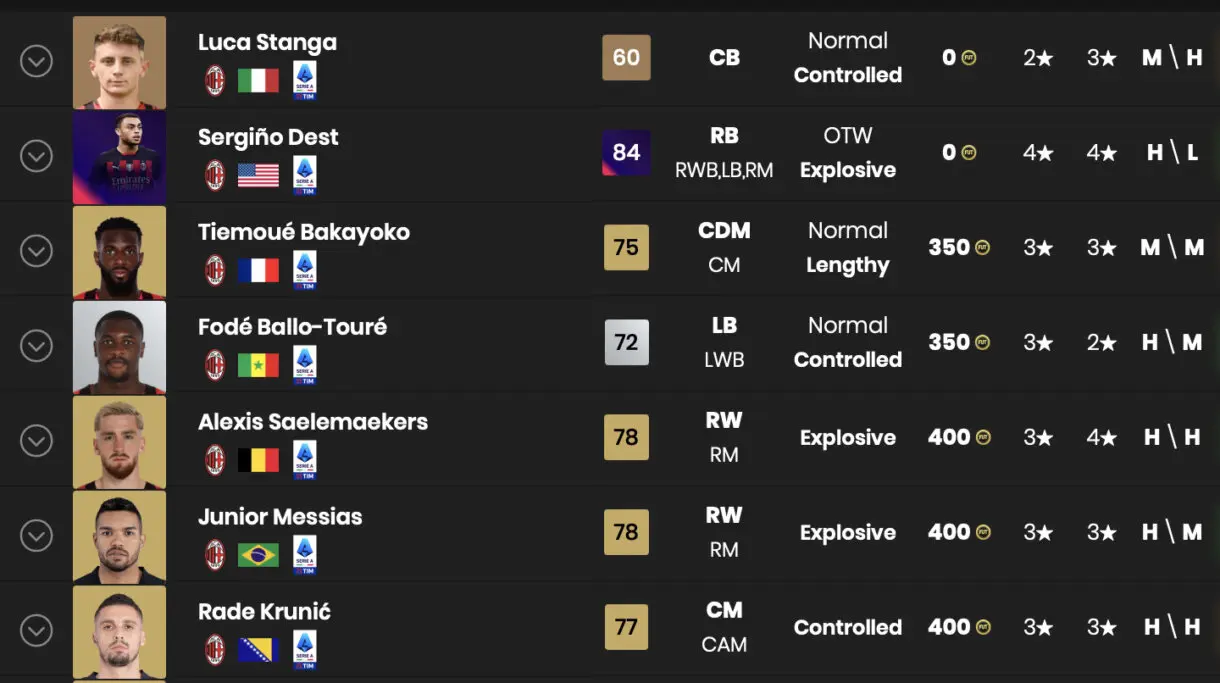Screen dimensions: 1220x683
Task: Click Junior Messias's 78 rating badge
Action: (x=626, y=532)
